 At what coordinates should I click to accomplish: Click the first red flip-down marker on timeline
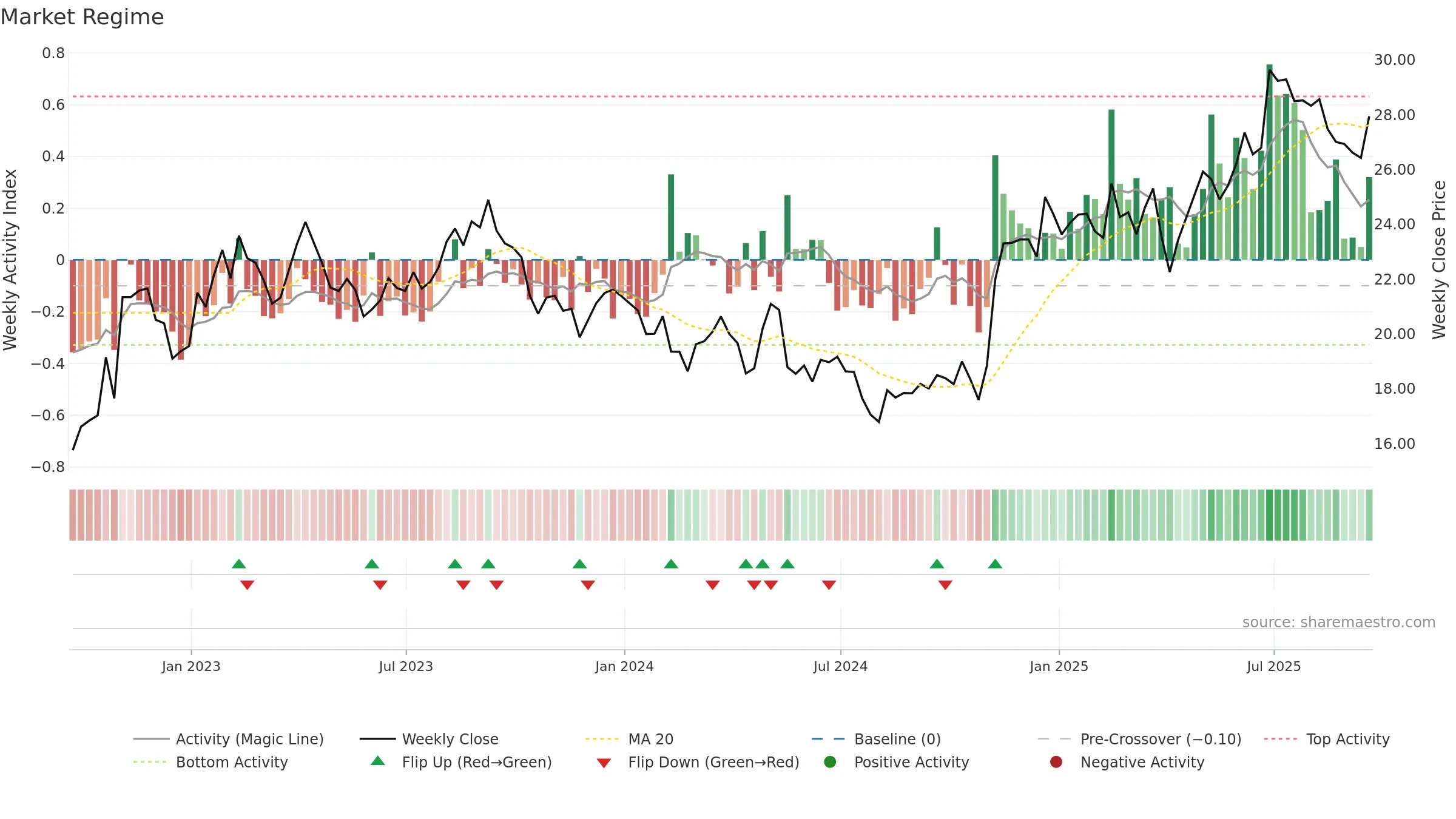tap(247, 585)
